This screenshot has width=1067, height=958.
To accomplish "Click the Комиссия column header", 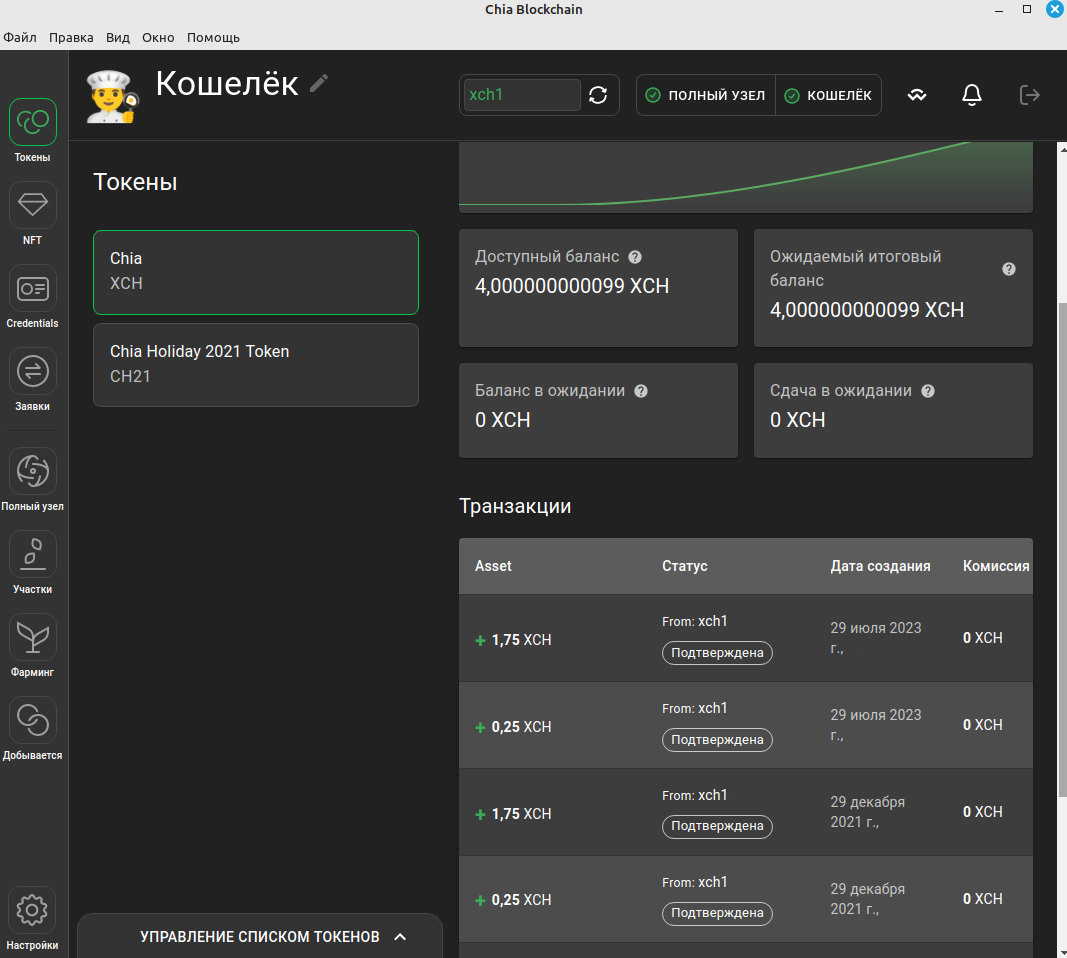I will point(996,566).
